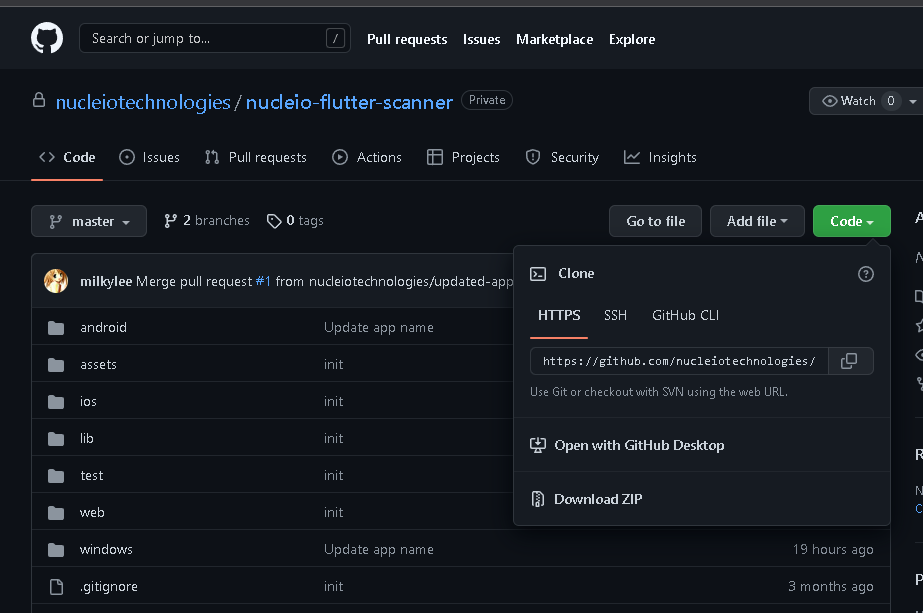Open the .gitignore file
Screen dimensions: 923x613
pos(109,587)
